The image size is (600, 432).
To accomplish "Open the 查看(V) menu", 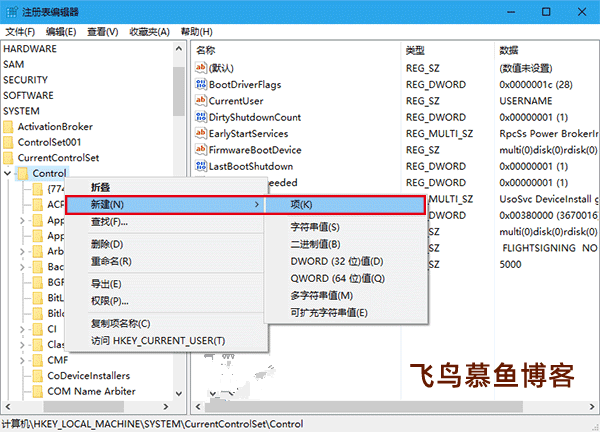I will [103, 32].
